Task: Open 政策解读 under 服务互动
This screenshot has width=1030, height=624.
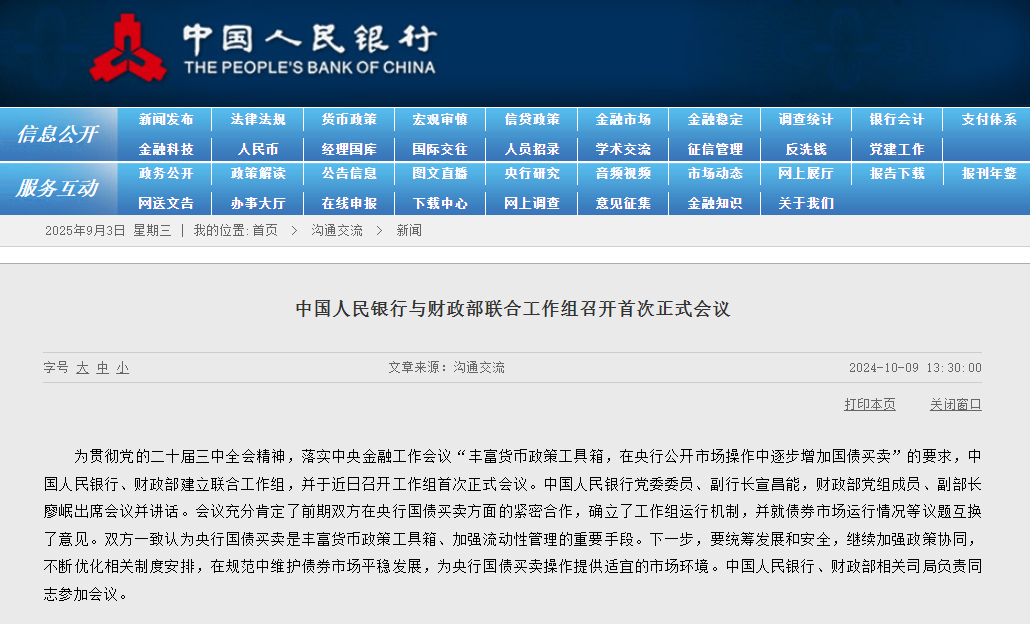Action: [x=258, y=173]
